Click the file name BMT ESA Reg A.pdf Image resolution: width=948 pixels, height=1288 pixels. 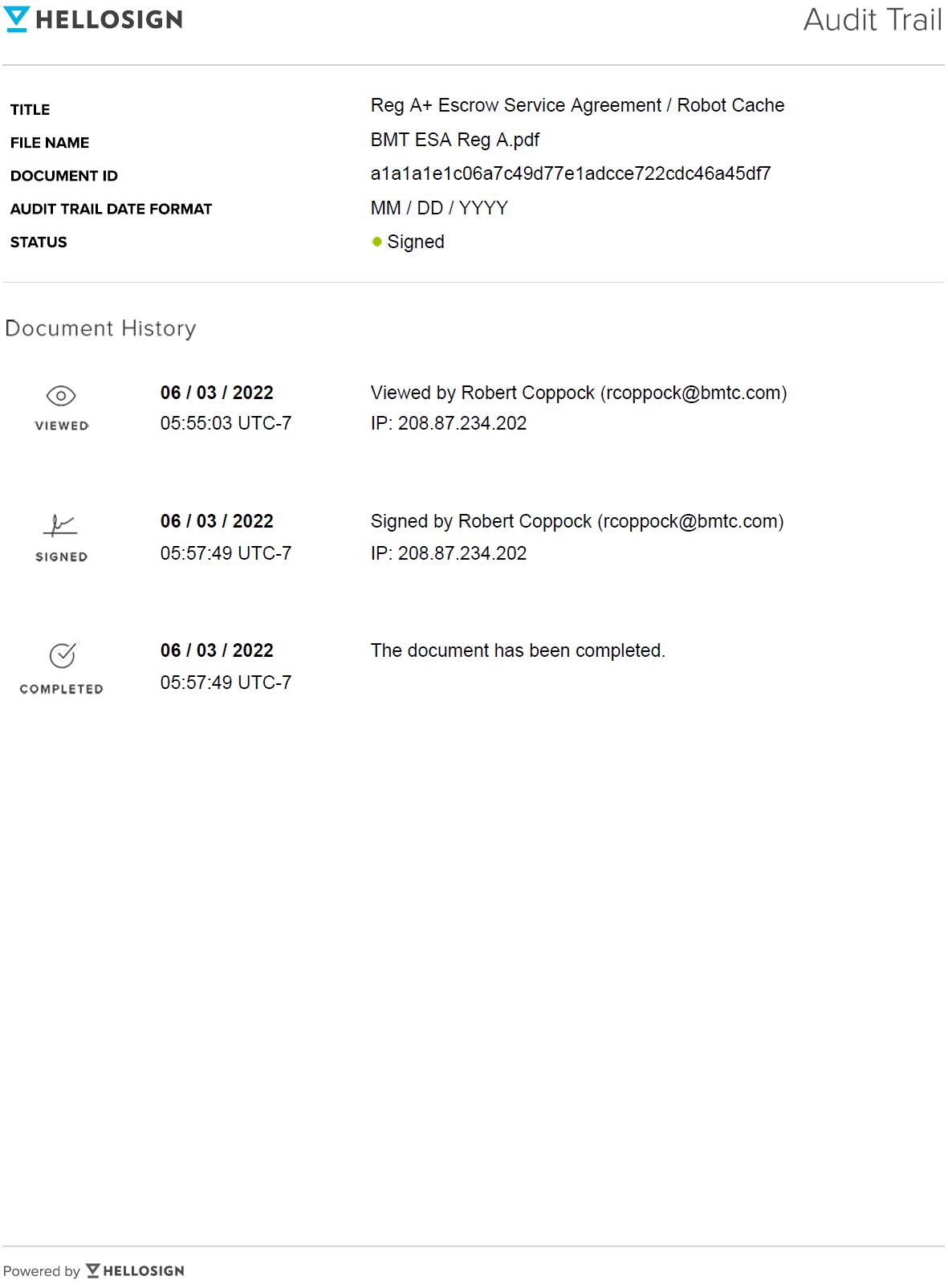point(454,140)
